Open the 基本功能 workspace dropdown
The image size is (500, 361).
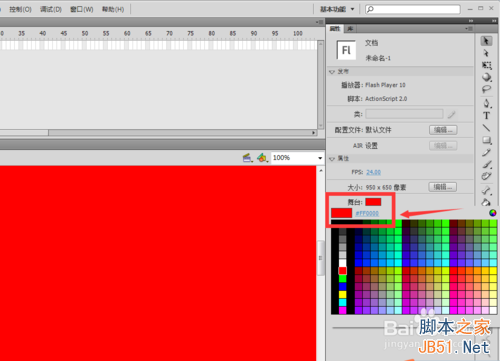coord(337,9)
